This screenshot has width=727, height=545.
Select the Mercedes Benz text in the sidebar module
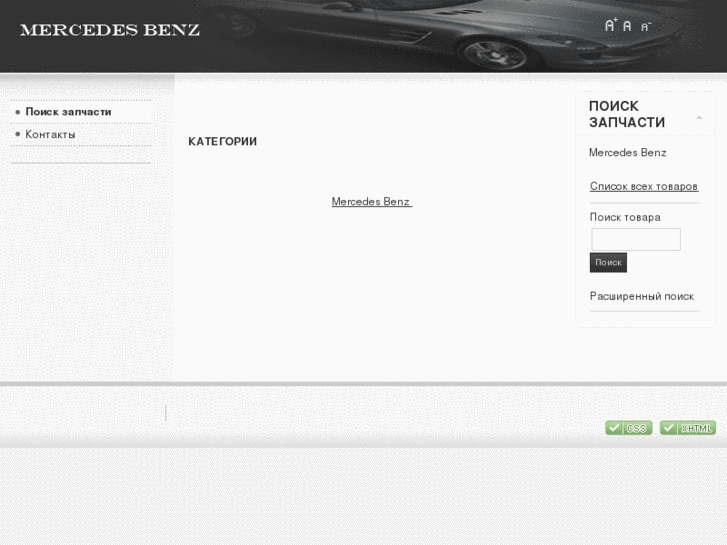click(x=628, y=153)
